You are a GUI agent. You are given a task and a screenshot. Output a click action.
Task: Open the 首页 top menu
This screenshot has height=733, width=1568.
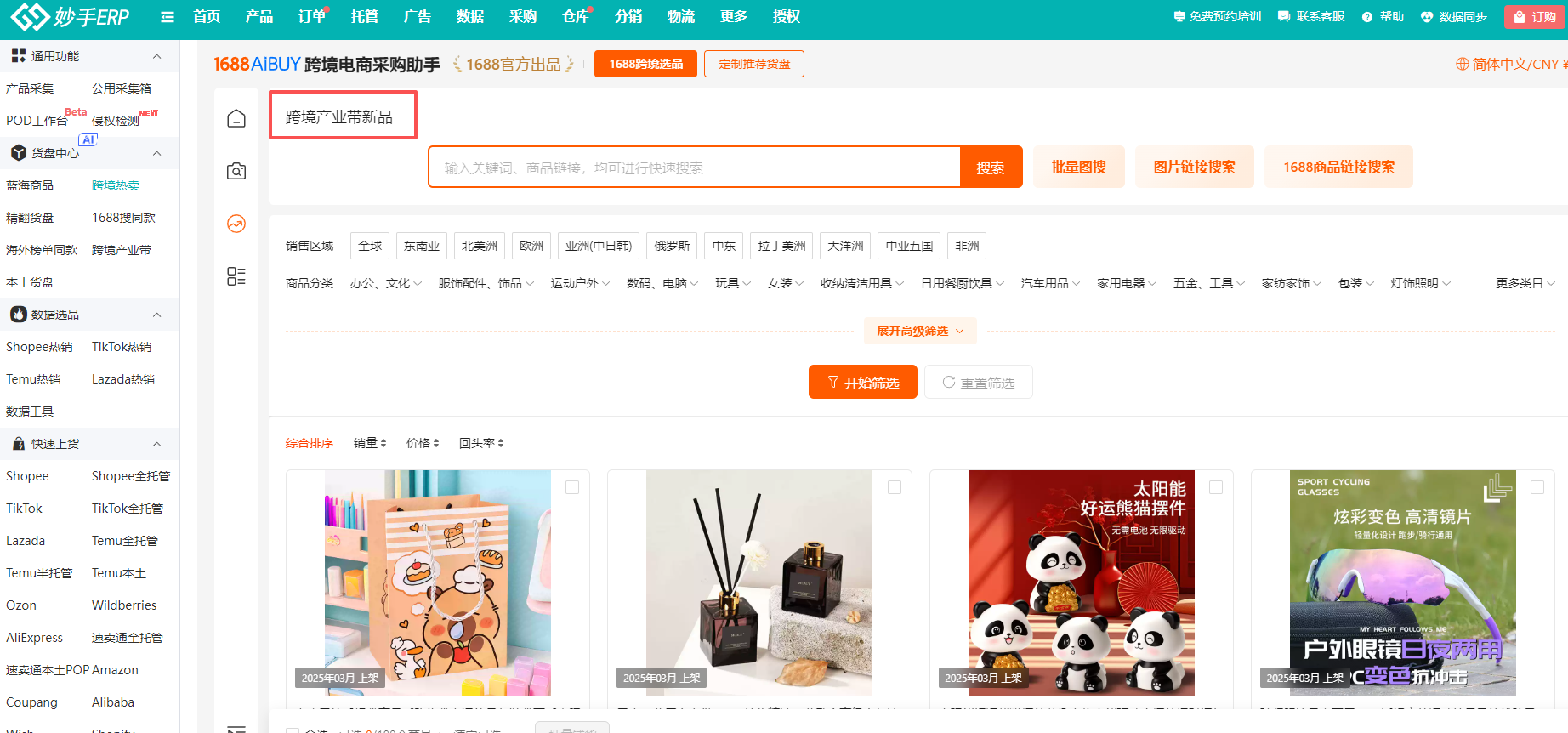click(207, 17)
